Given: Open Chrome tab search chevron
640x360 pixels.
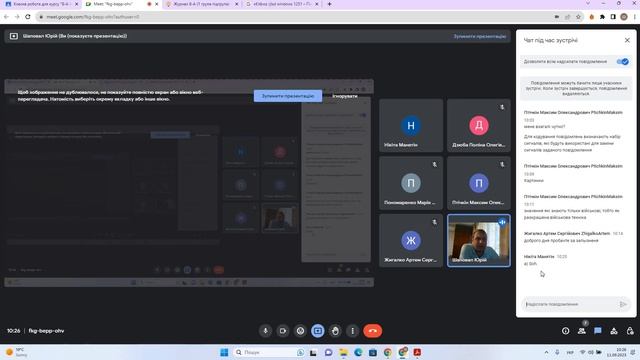Looking at the screenshot, I should coord(588,4).
